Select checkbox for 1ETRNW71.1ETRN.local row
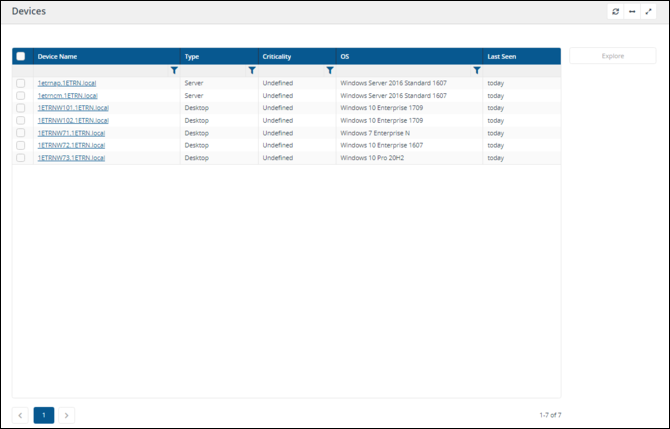670x429 pixels. coord(21,132)
